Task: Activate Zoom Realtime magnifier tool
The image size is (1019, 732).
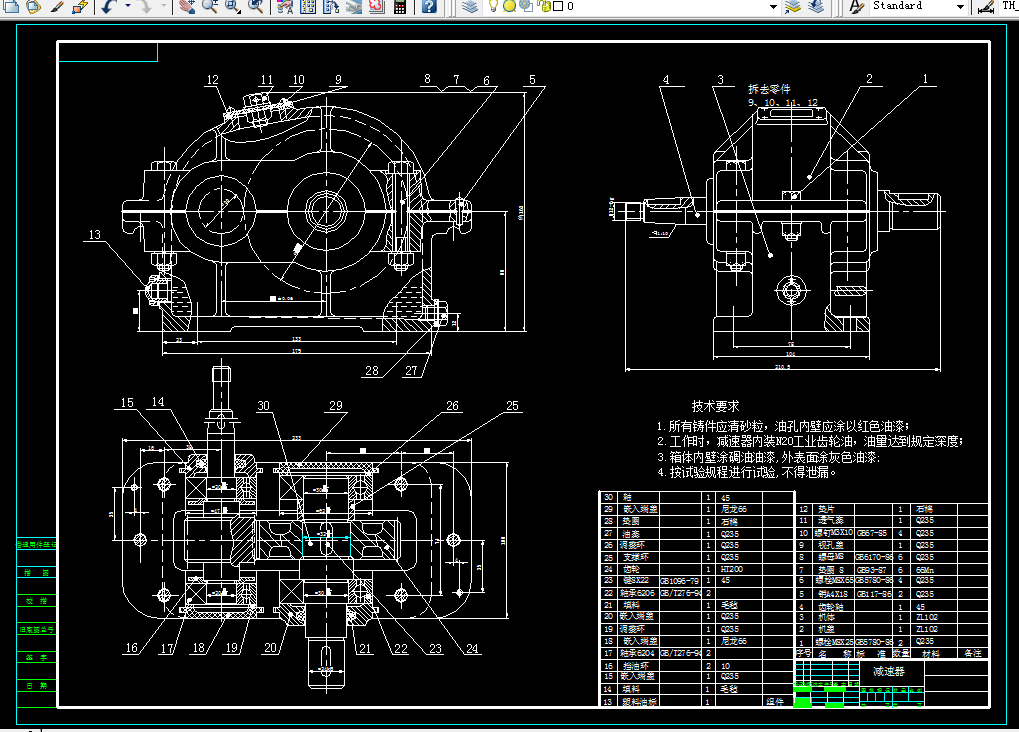Action: [x=210, y=6]
